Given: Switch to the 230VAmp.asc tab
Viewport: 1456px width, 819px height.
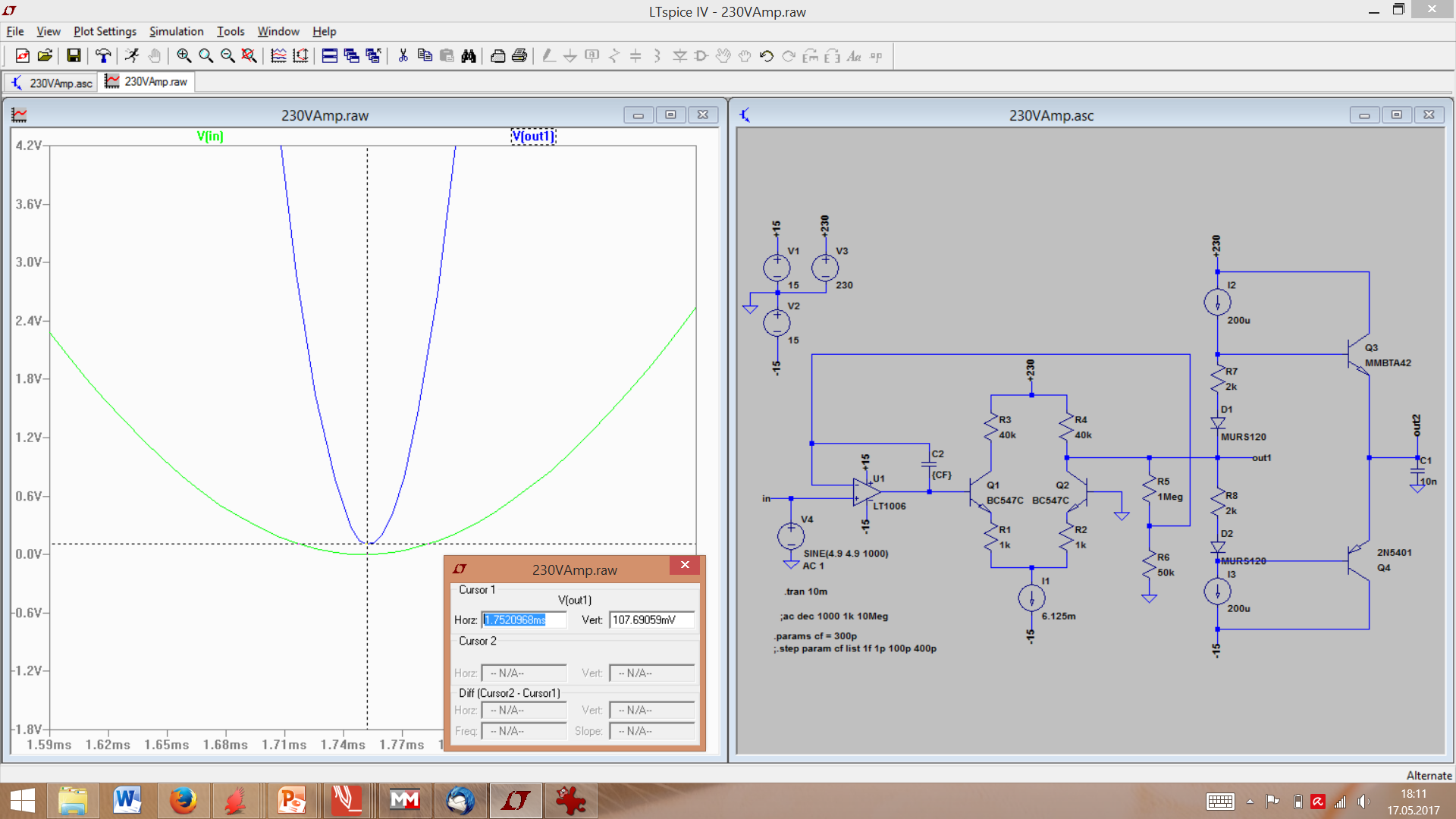Looking at the screenshot, I should [x=52, y=83].
